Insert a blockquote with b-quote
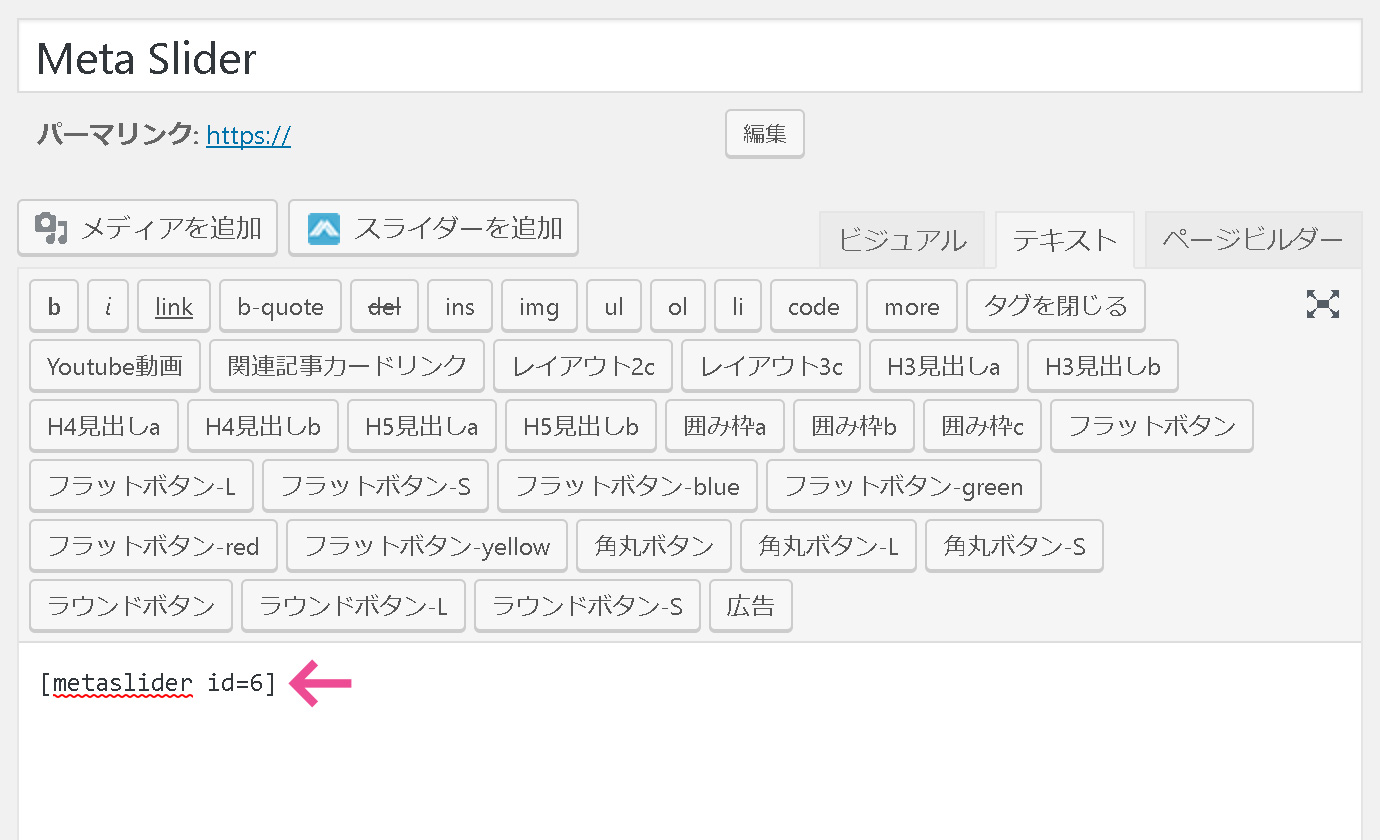Screen dimensions: 1380x840 pyautogui.click(x=280, y=306)
